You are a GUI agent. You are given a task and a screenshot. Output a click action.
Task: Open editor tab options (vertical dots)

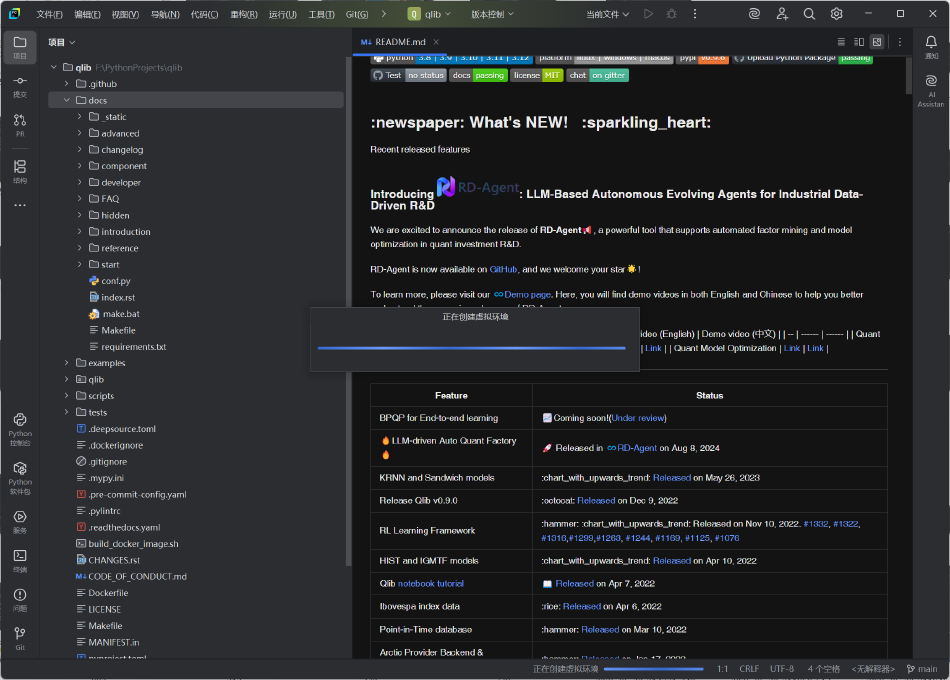pyautogui.click(x=900, y=42)
